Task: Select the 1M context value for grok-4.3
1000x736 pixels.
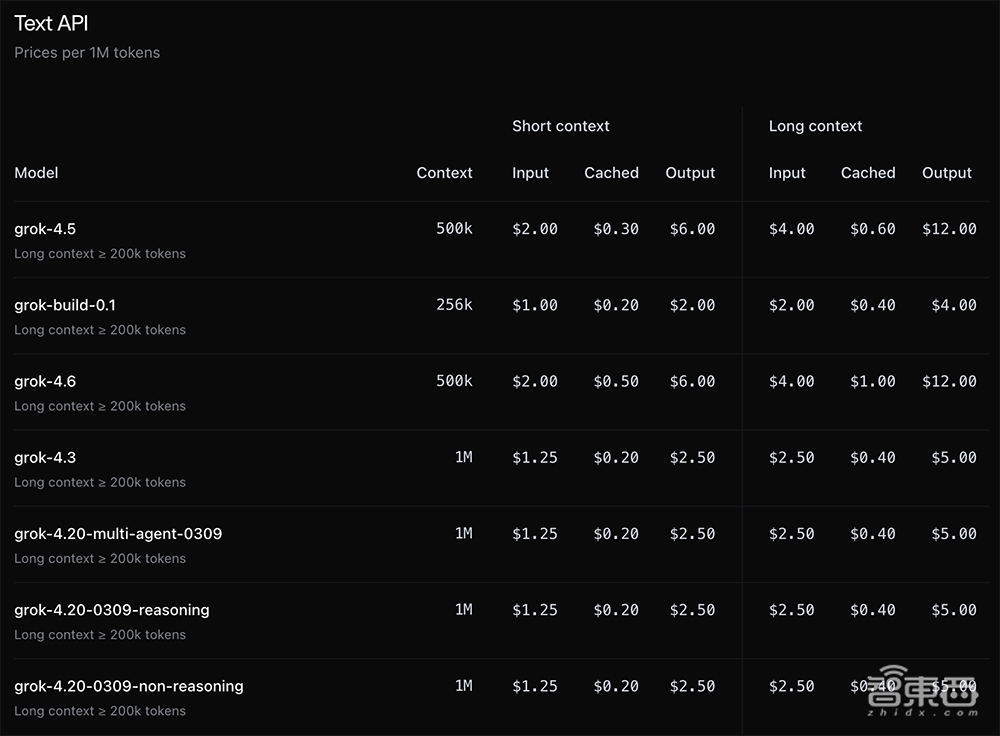Action: click(x=464, y=457)
